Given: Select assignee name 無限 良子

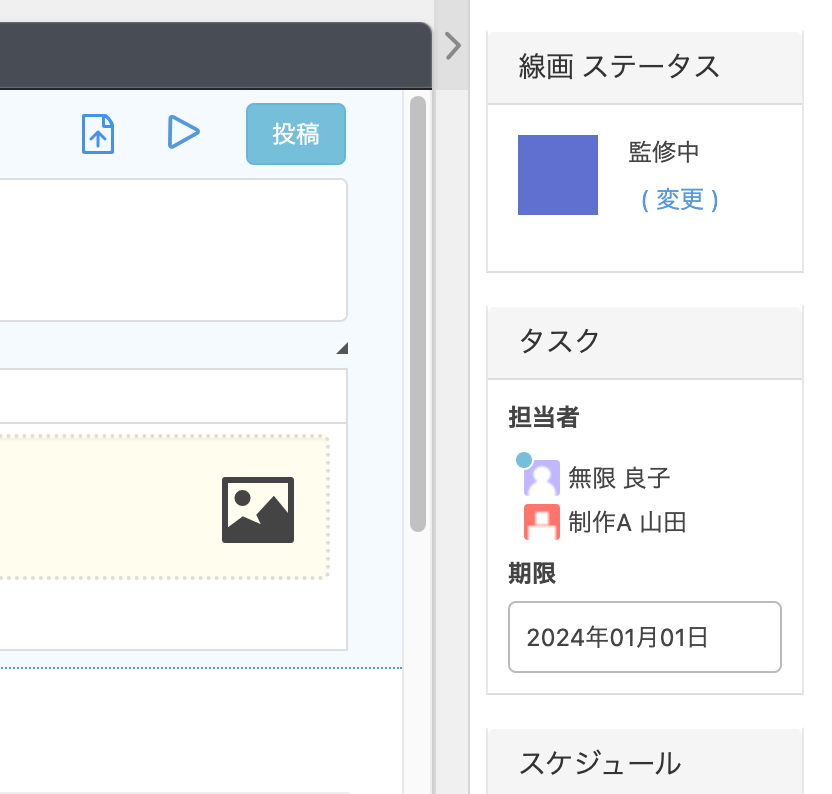Looking at the screenshot, I should tap(619, 478).
